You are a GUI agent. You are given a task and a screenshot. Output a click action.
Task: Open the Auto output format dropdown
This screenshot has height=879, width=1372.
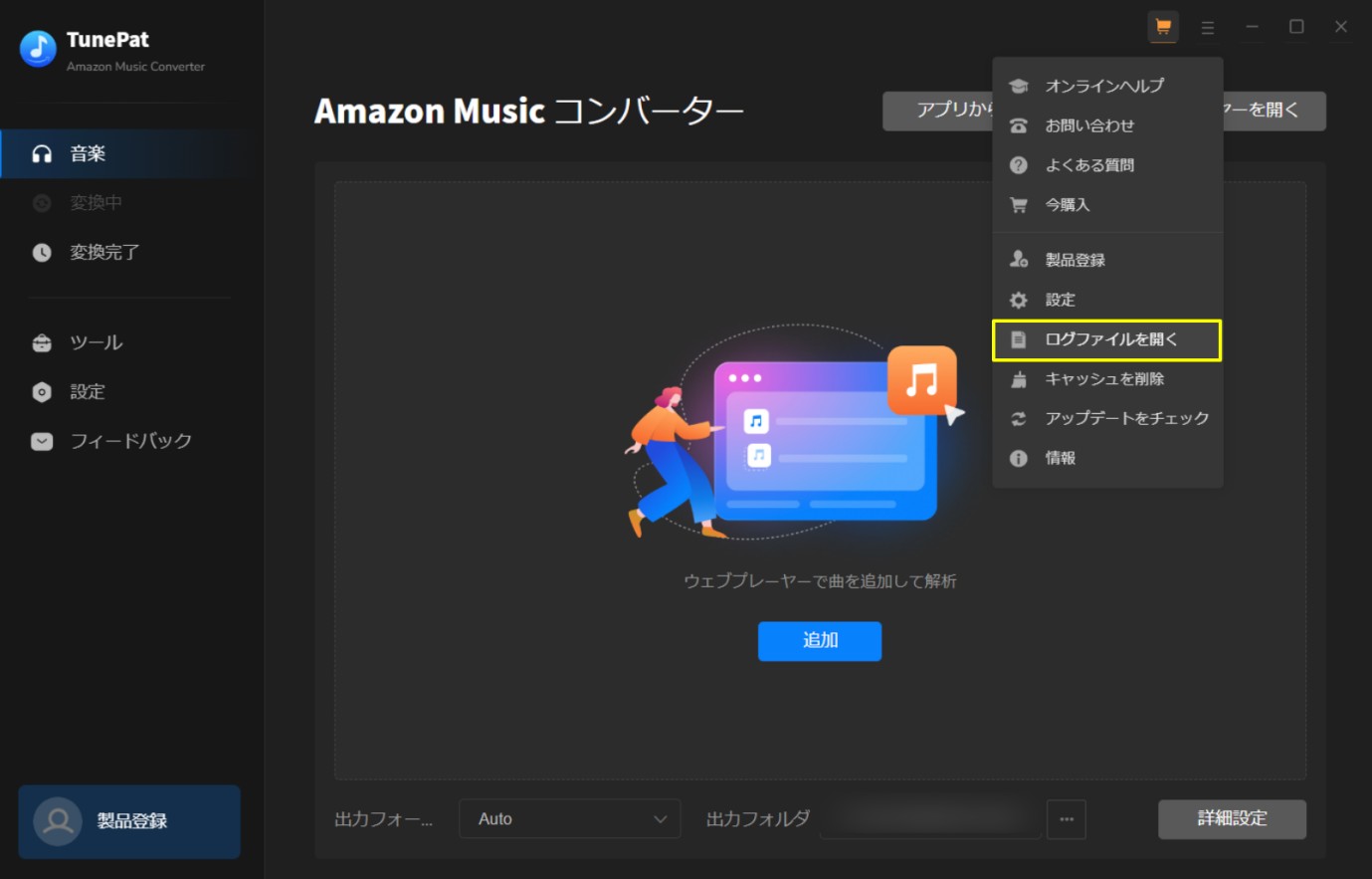click(570, 819)
